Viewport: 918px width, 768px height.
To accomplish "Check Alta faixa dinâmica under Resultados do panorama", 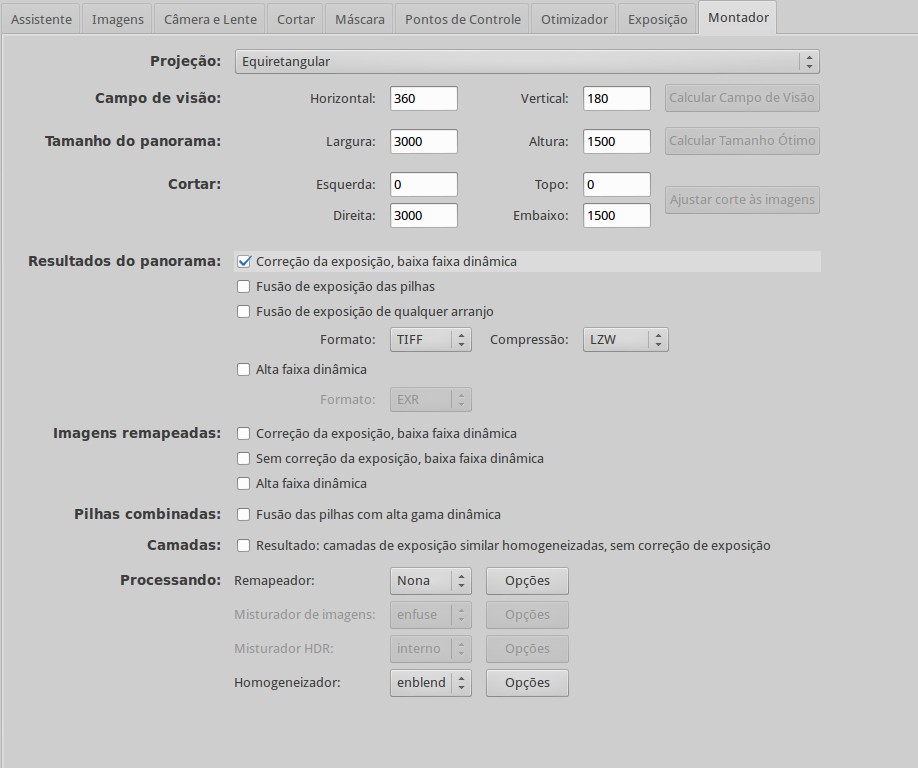I will pyautogui.click(x=243, y=370).
